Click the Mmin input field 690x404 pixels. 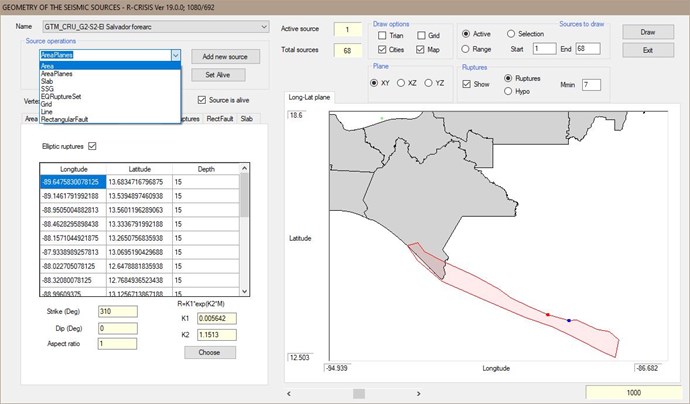[x=591, y=84]
